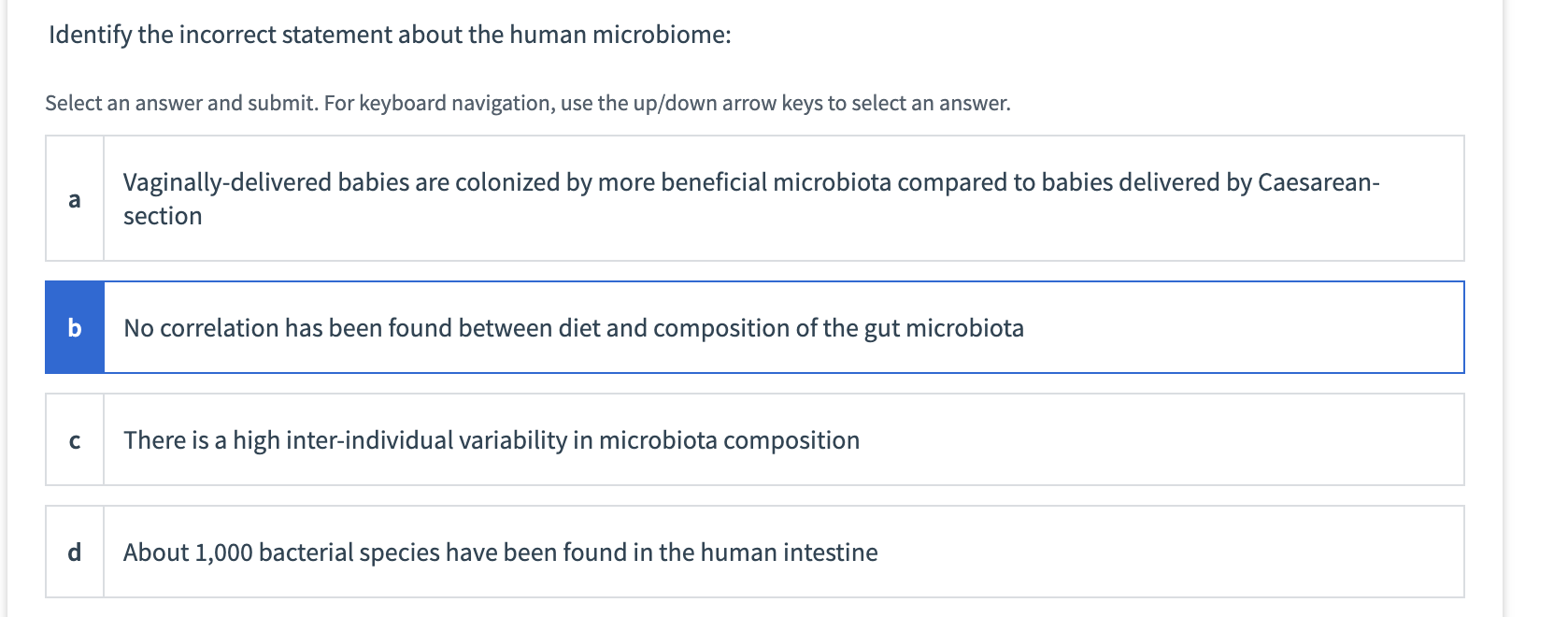Click the empty area below answer d
The image size is (1568, 617).
coord(748,608)
